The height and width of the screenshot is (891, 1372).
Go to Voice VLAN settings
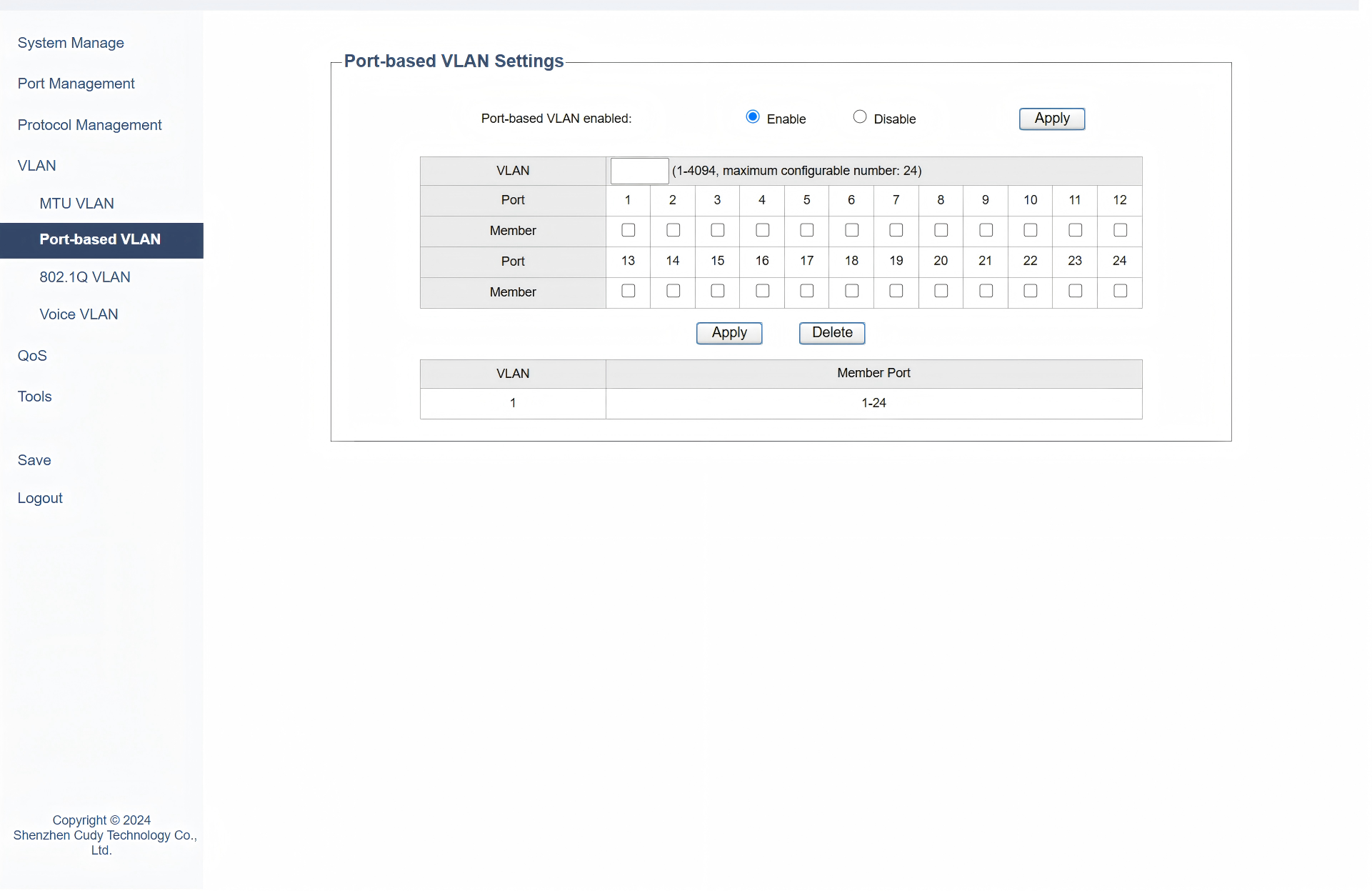click(79, 314)
